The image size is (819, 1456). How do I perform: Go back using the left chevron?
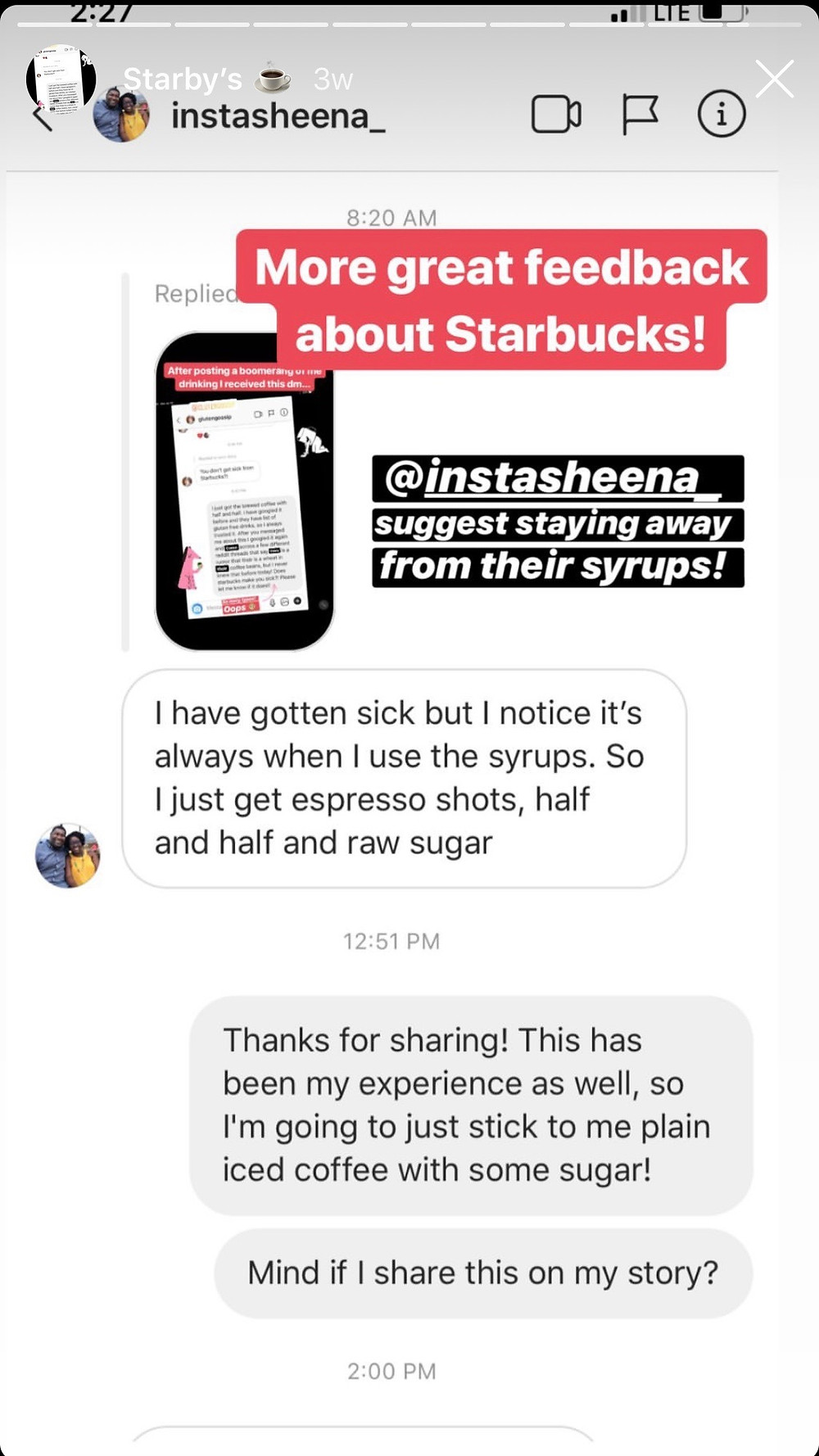click(x=42, y=116)
